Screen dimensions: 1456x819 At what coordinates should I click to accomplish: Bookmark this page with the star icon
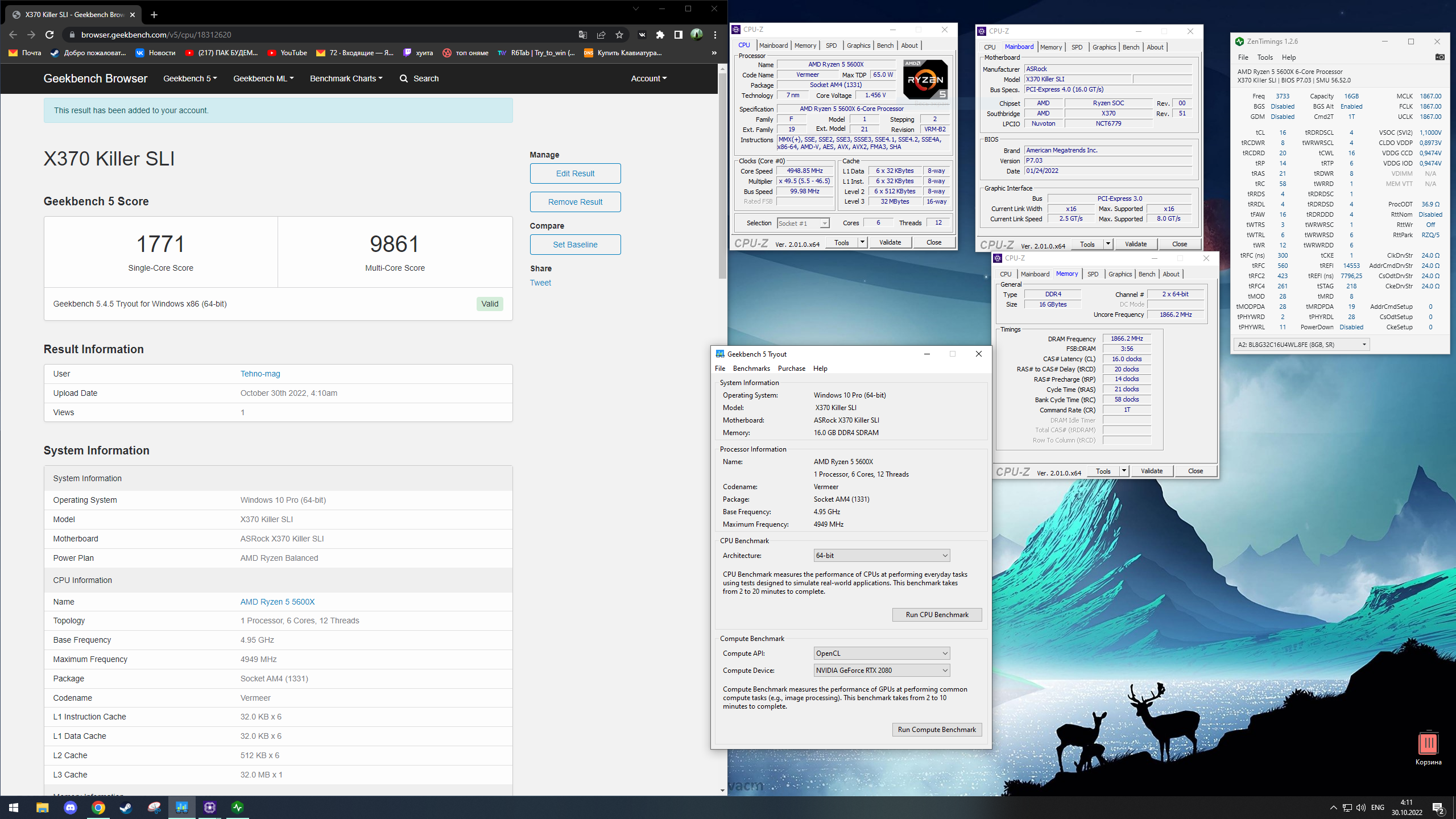tap(619, 35)
